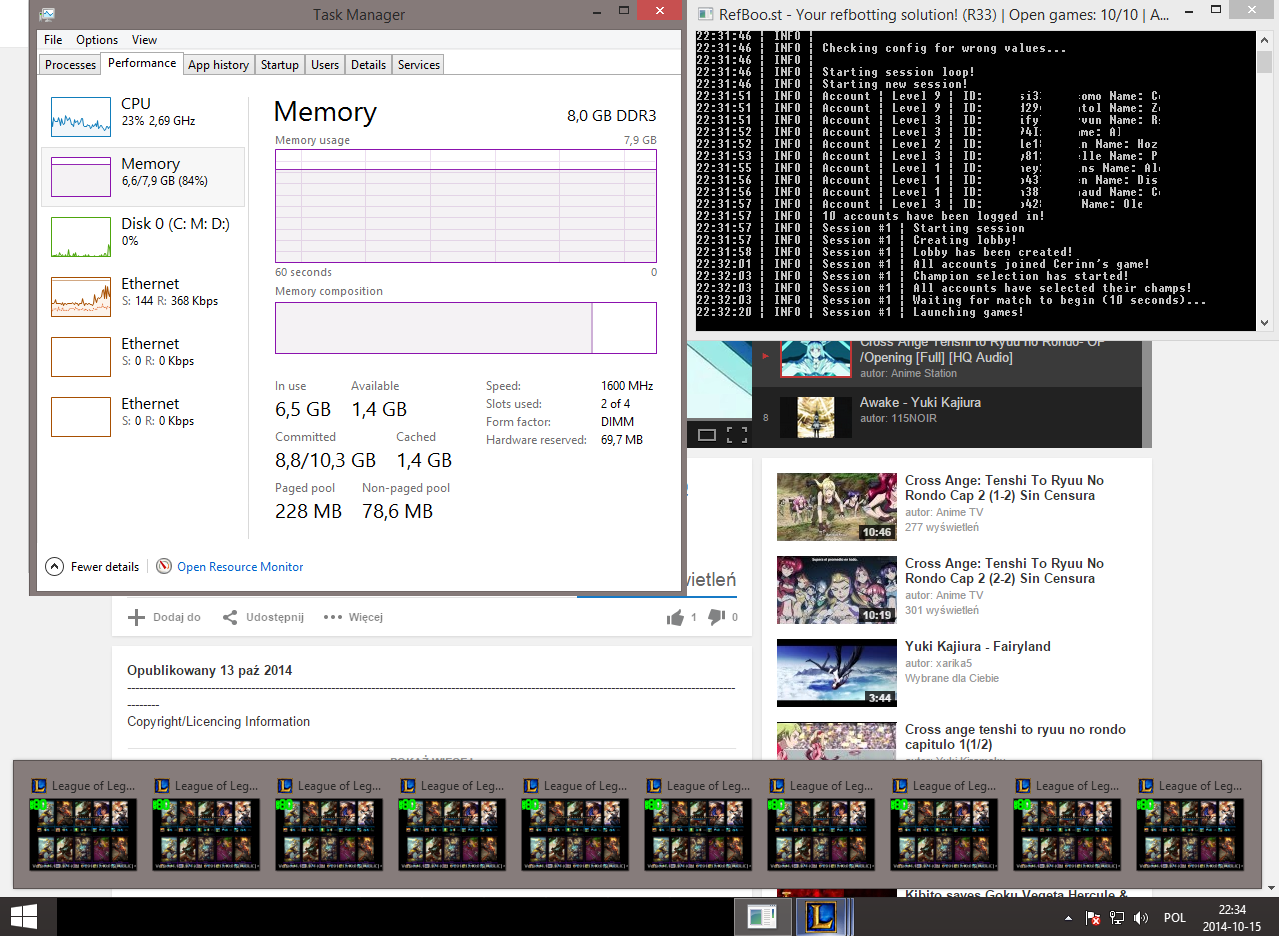Screen dimensions: 1279x936
Task: Open the View menu in Task Manager
Action: [144, 40]
